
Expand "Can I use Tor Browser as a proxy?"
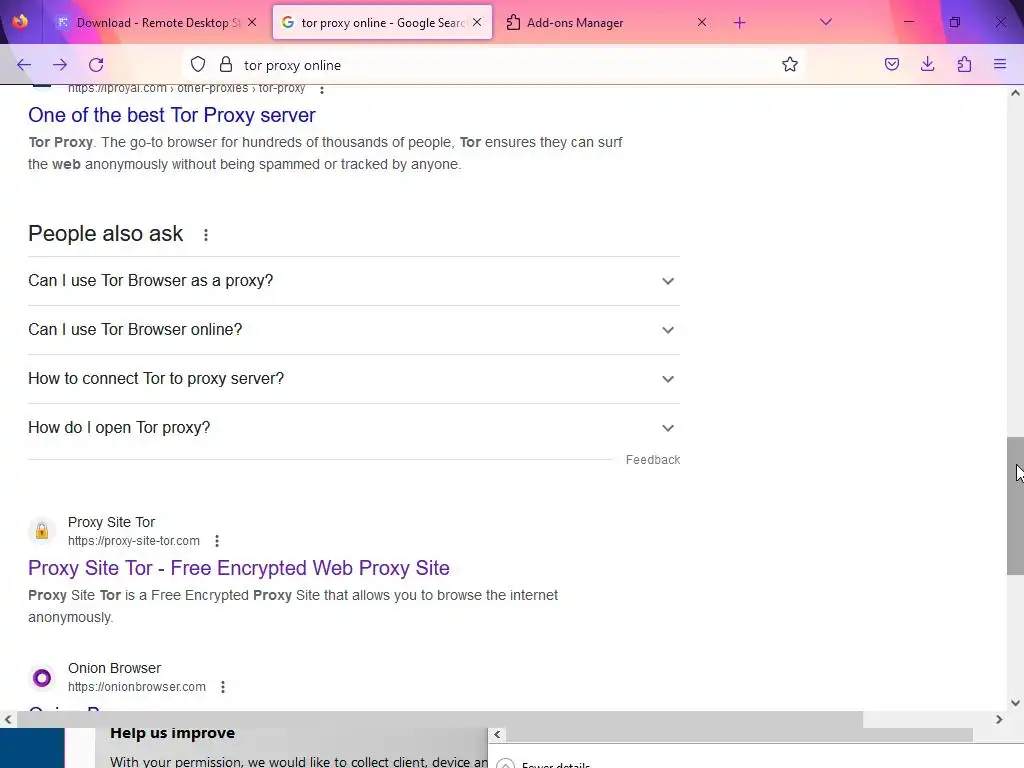pos(354,281)
